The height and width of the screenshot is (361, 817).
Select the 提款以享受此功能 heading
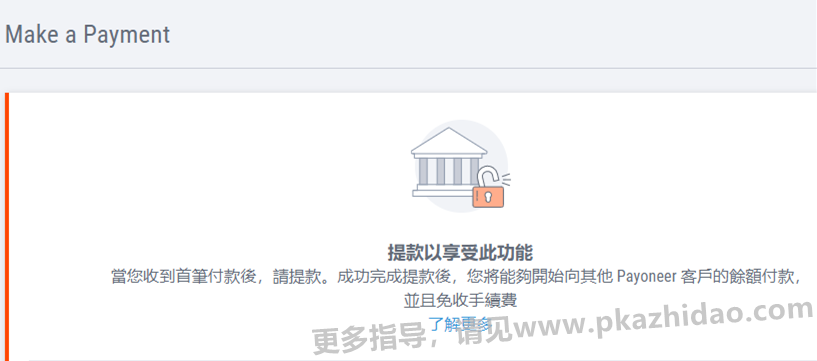(x=460, y=253)
